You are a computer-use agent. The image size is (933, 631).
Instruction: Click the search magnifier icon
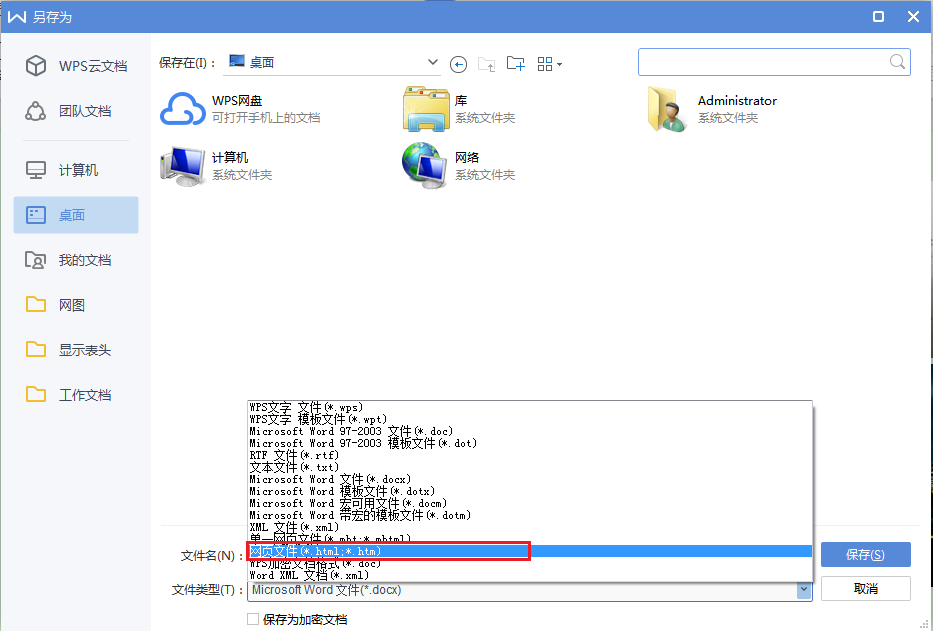[897, 62]
